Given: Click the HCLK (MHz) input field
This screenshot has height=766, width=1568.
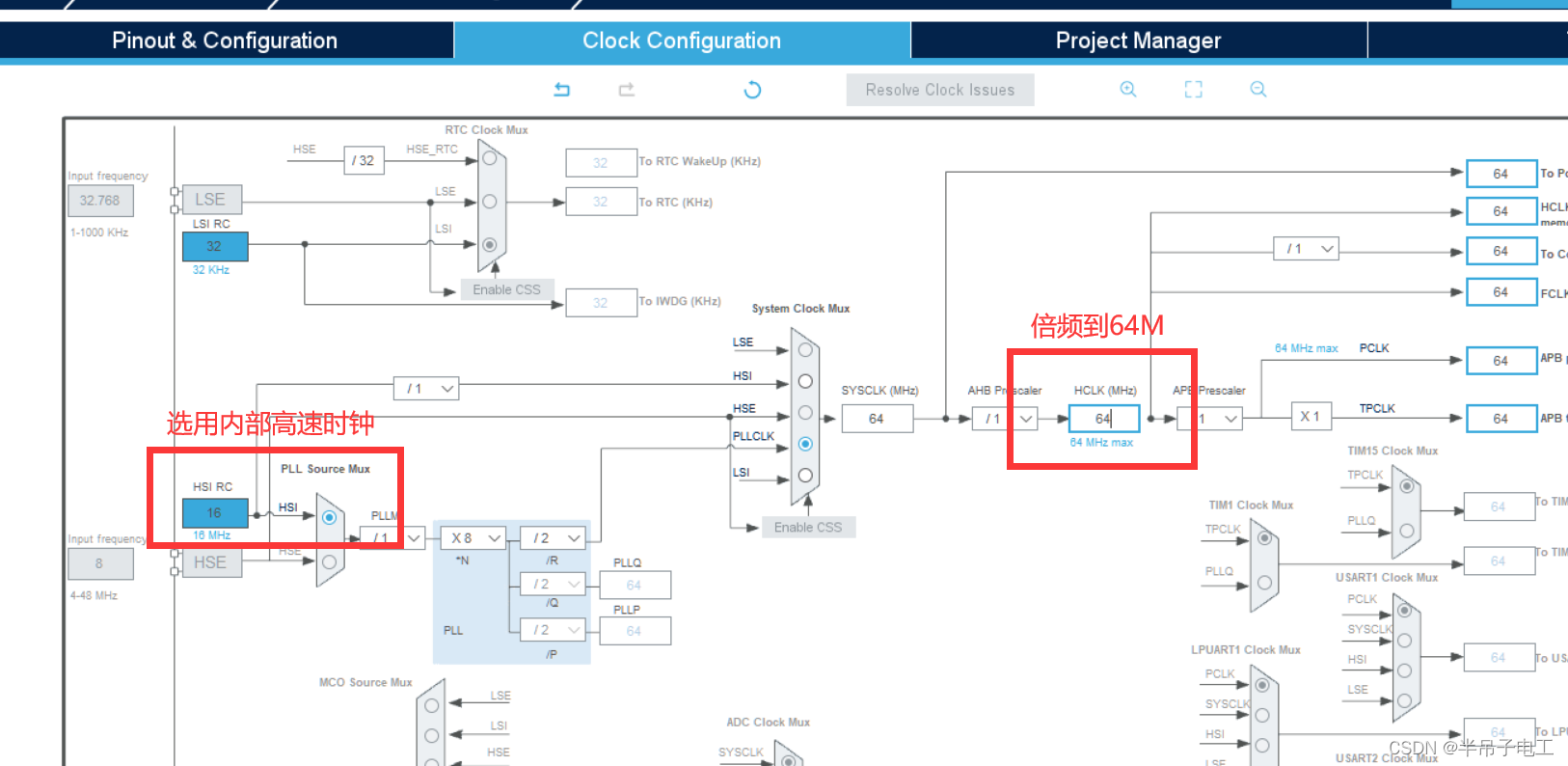Looking at the screenshot, I should point(1104,419).
